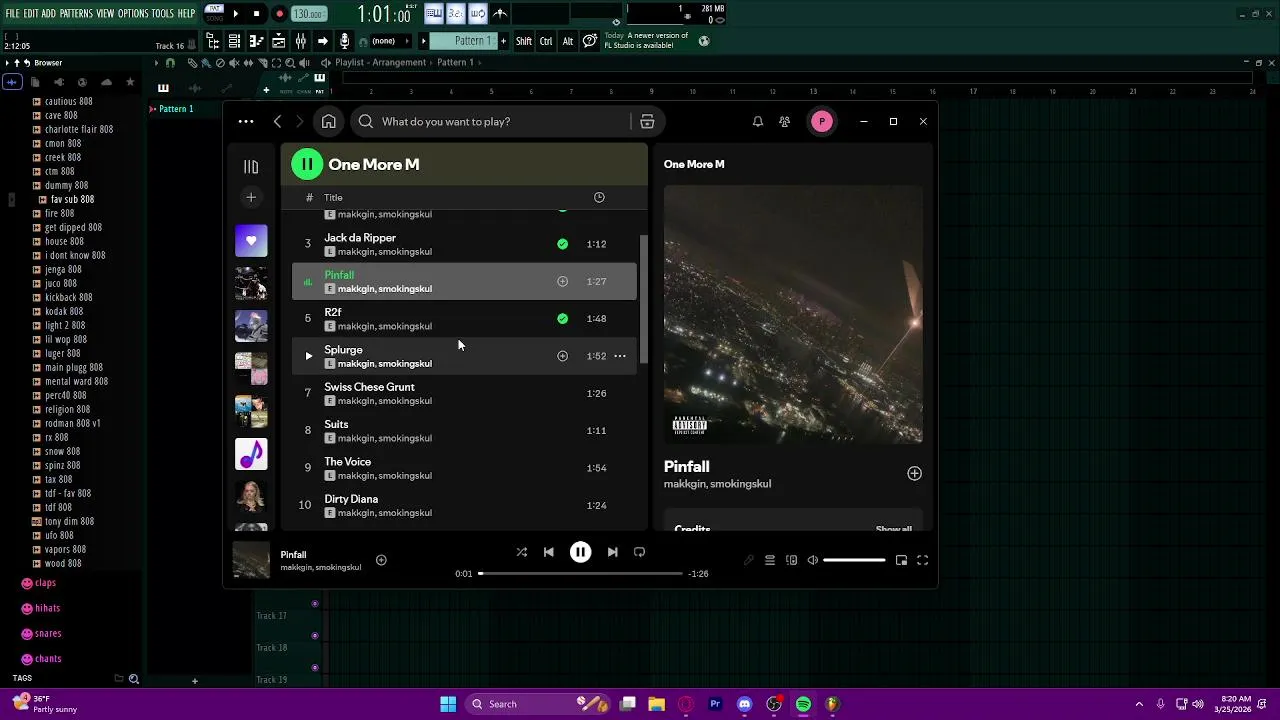Click the Browse icon in Spotify search bar
1280x720 pixels.
[647, 121]
